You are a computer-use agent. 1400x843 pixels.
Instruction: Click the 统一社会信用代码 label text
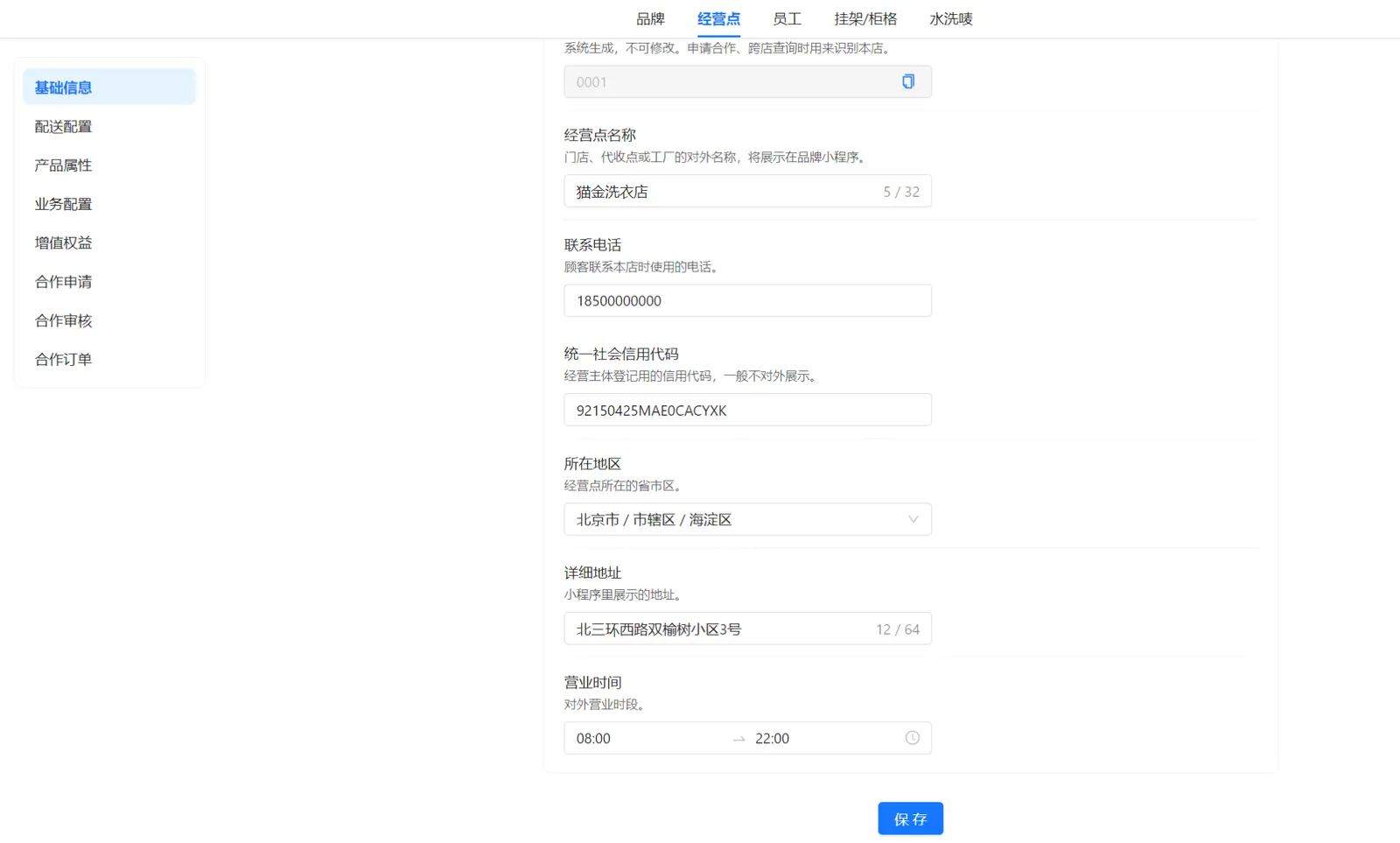tap(621, 354)
